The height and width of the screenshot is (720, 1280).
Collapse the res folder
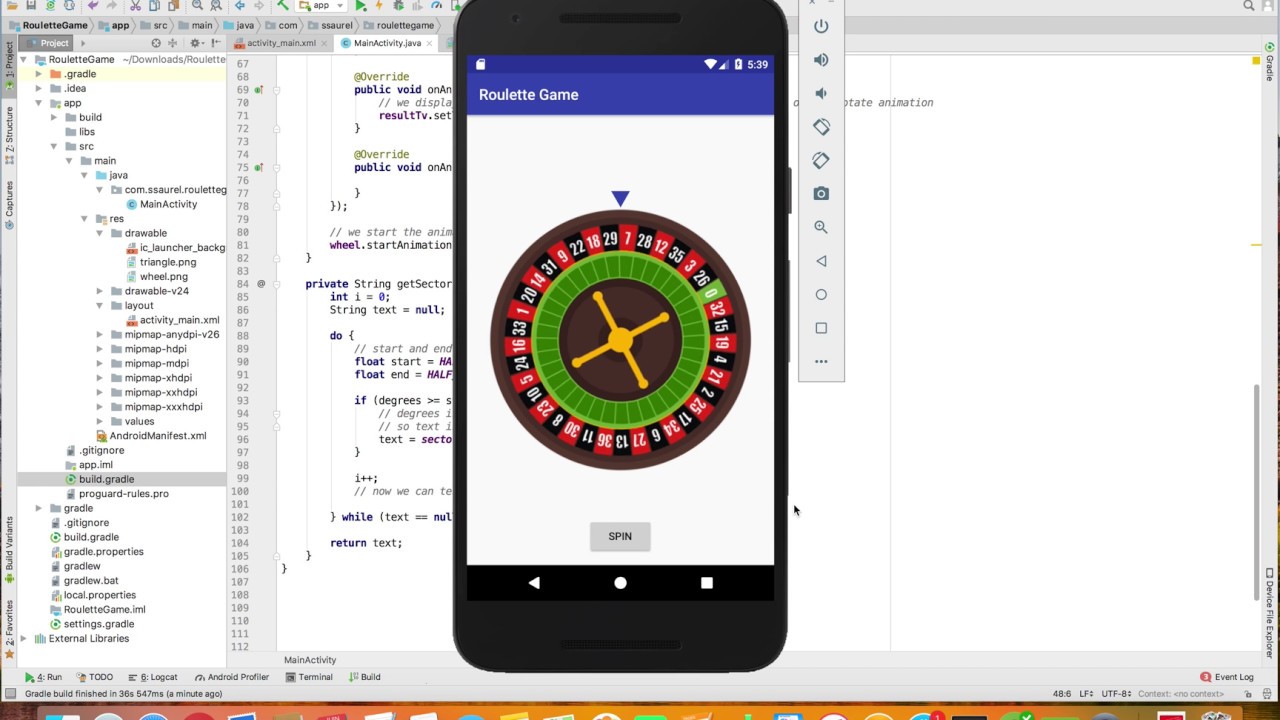point(84,219)
